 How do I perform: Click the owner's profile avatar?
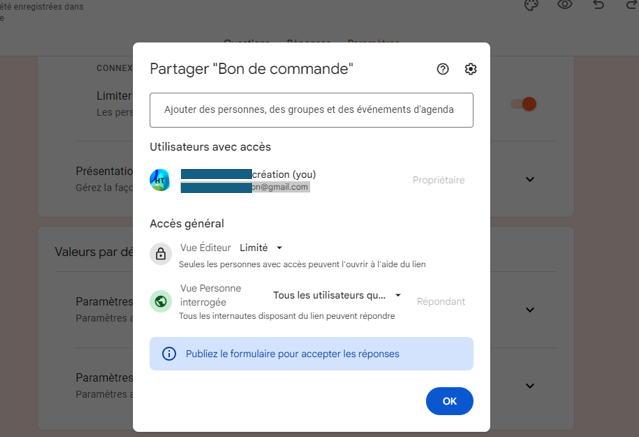pyautogui.click(x=160, y=180)
